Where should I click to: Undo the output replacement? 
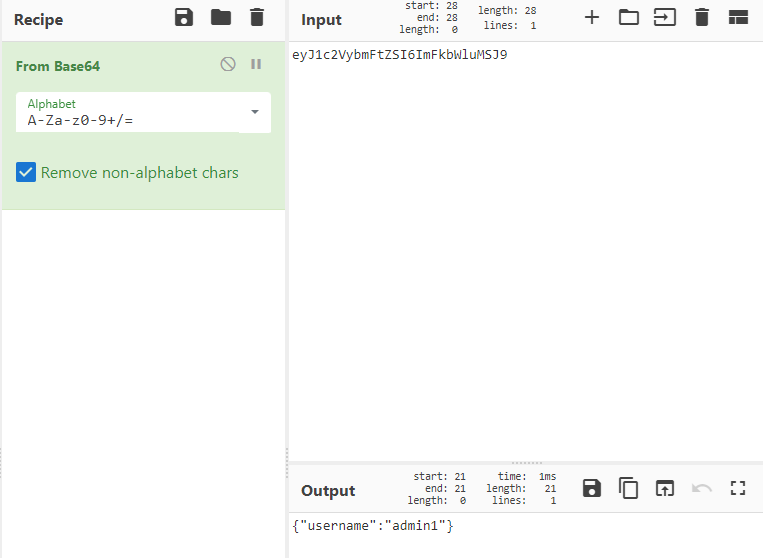[701, 488]
